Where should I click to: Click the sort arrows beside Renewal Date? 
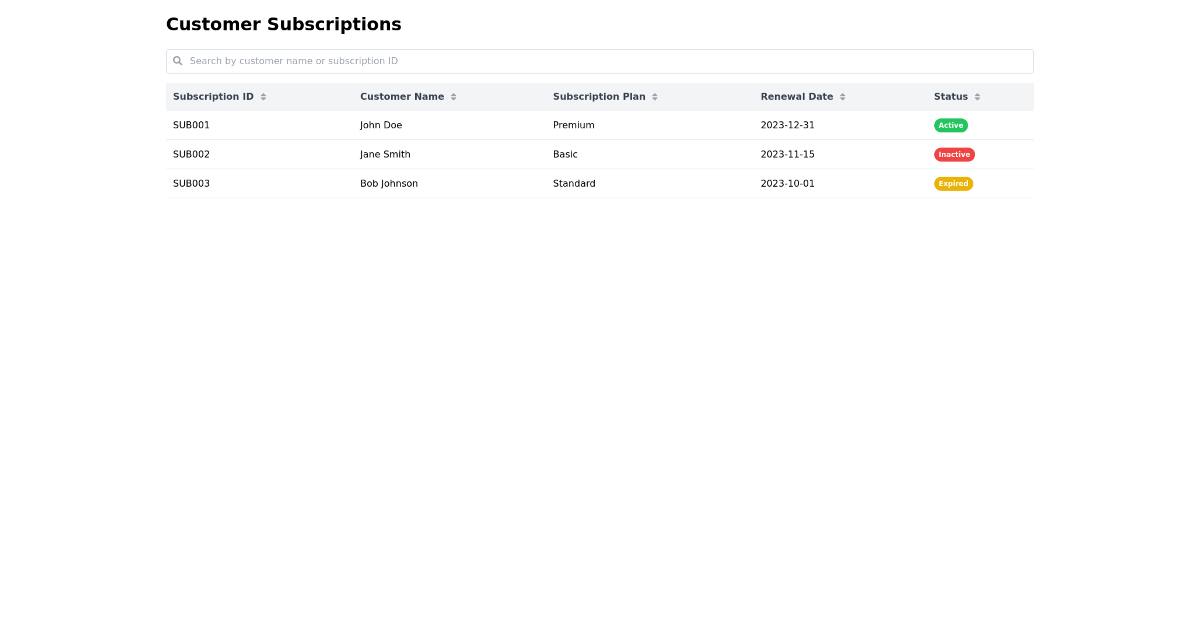(x=843, y=96)
